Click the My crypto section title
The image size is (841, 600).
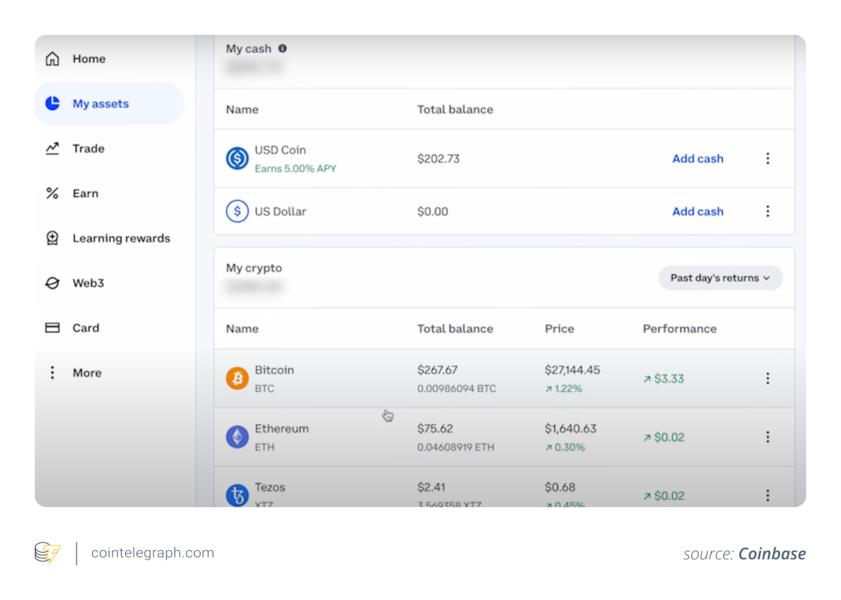click(254, 268)
